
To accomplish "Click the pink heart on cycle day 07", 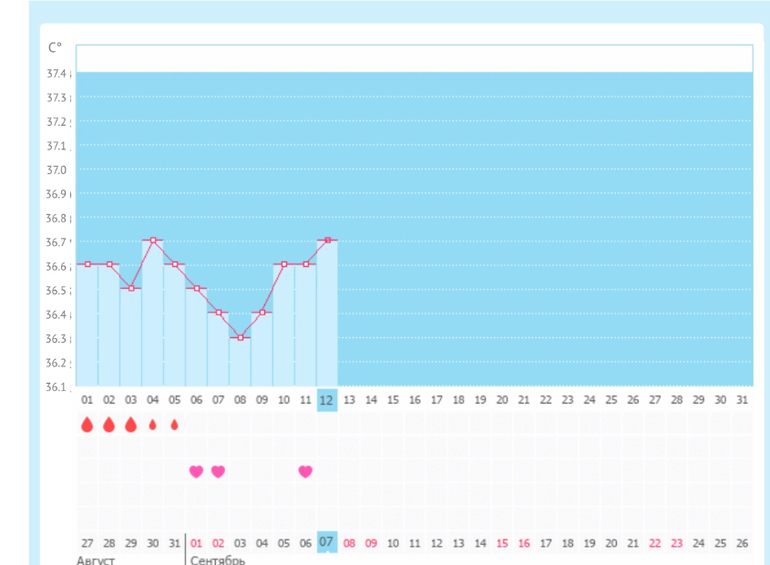I will (218, 472).
